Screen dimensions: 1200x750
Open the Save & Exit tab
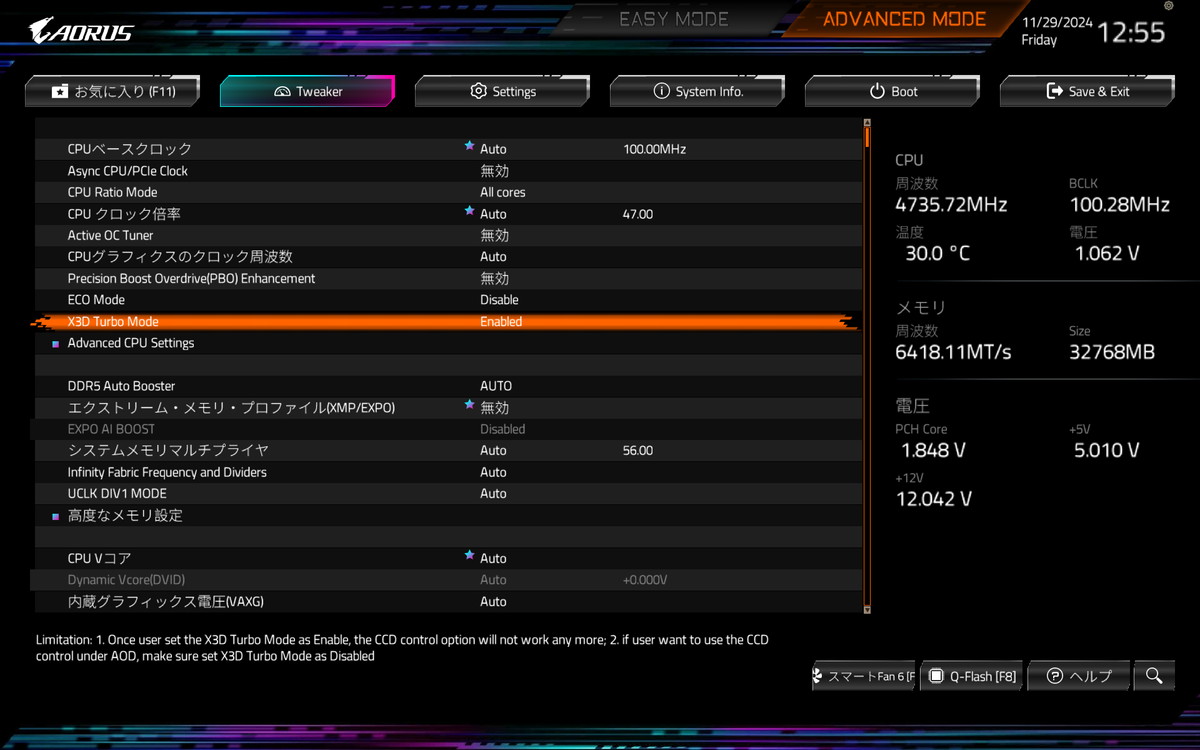point(1087,91)
